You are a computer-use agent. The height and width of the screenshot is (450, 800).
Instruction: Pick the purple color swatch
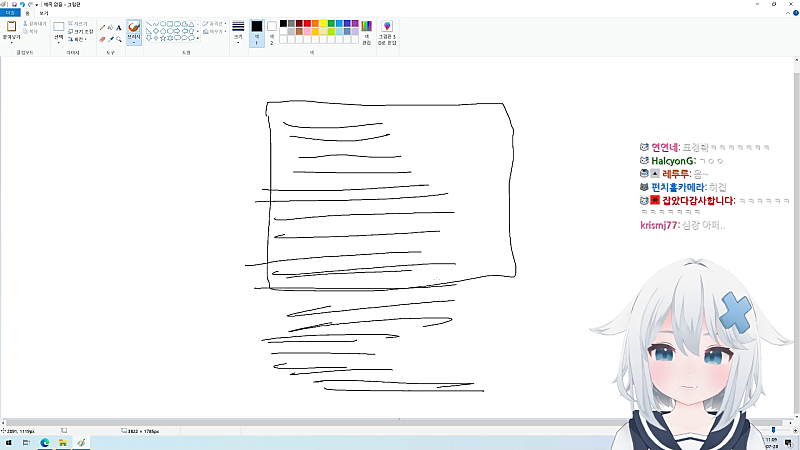click(x=355, y=23)
